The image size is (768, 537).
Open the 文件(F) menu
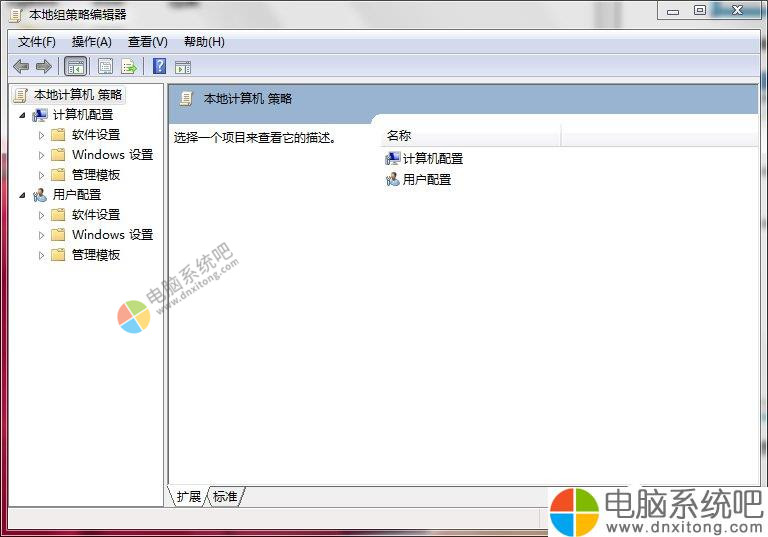click(x=37, y=42)
